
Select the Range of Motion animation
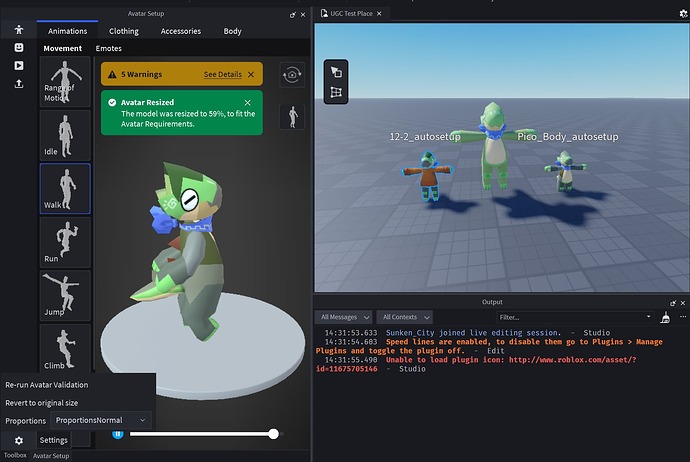65,82
